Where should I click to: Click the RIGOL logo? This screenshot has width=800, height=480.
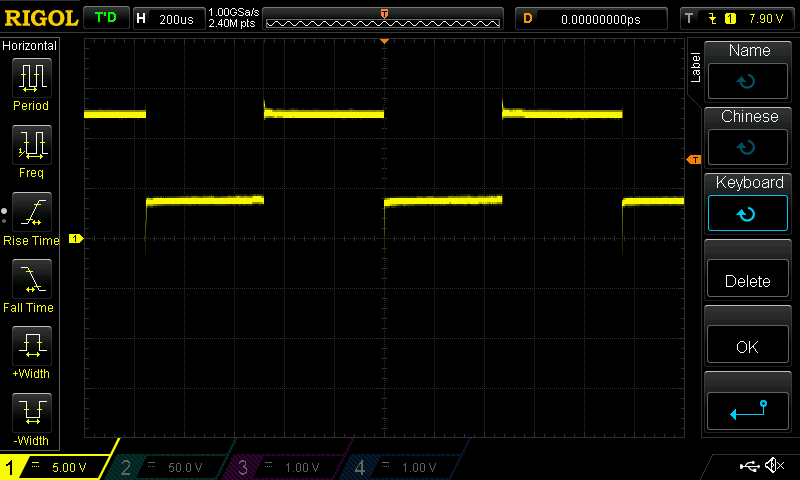(x=41, y=18)
